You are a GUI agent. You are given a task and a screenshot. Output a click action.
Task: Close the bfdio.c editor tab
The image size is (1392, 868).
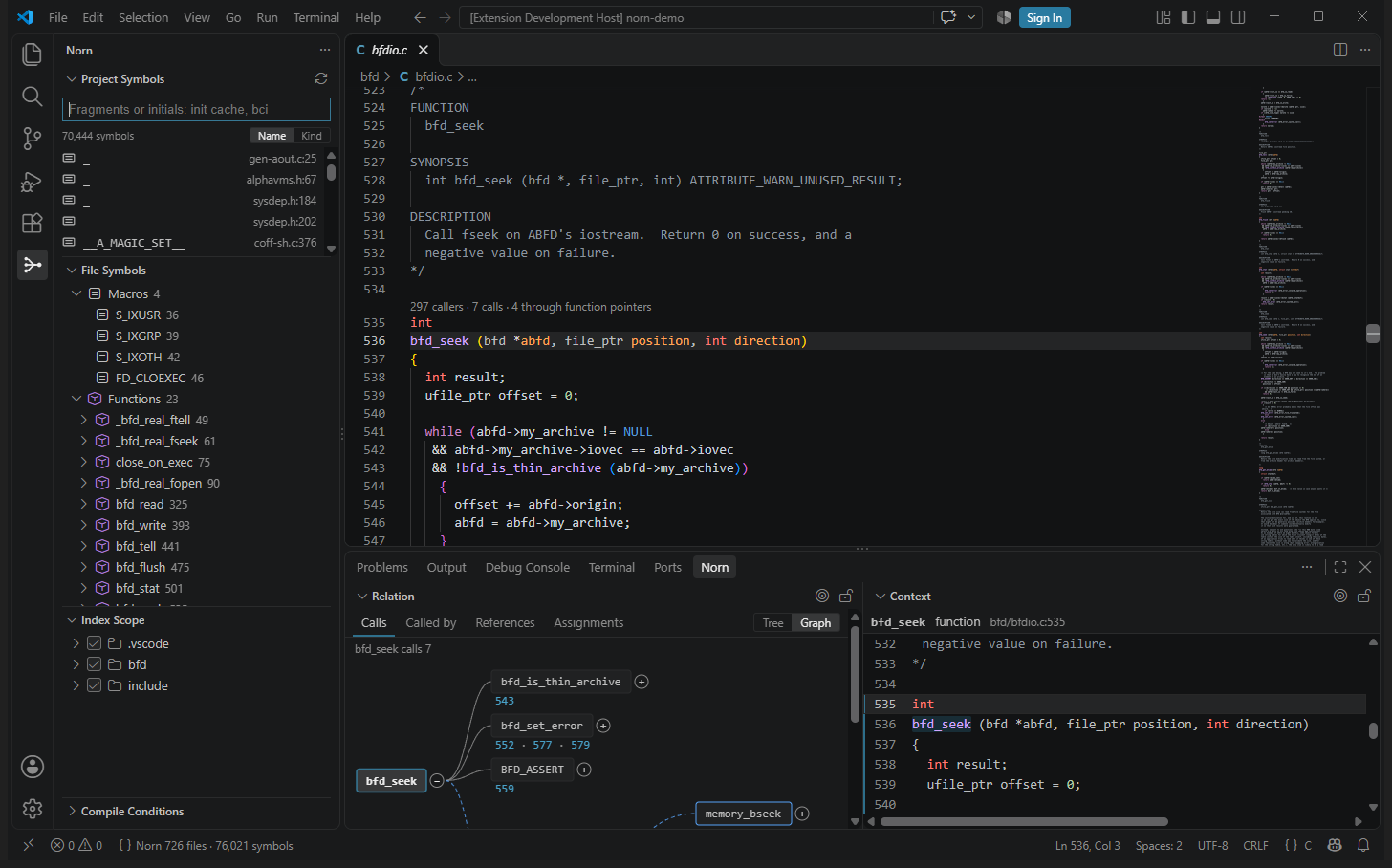[424, 50]
